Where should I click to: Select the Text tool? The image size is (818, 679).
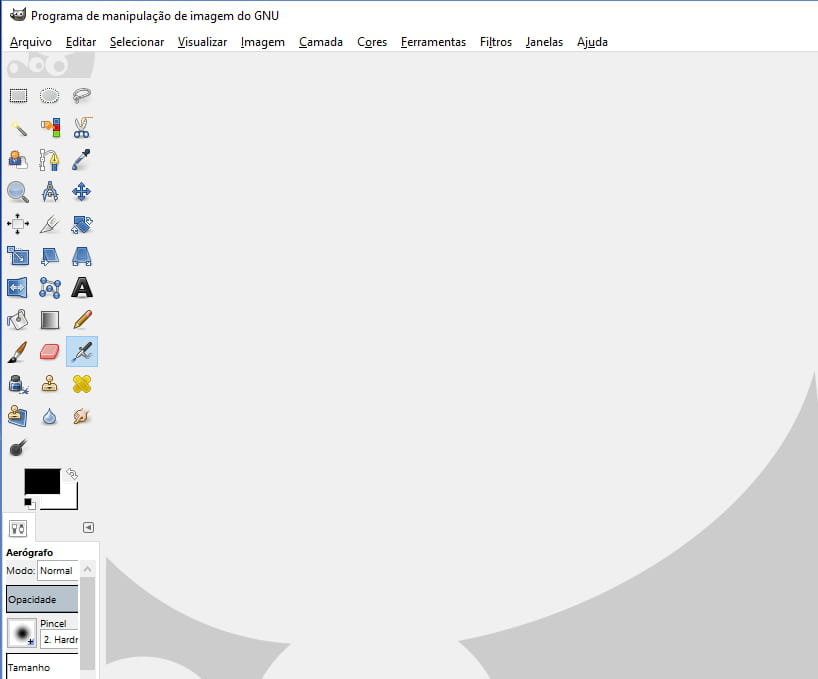click(x=82, y=288)
